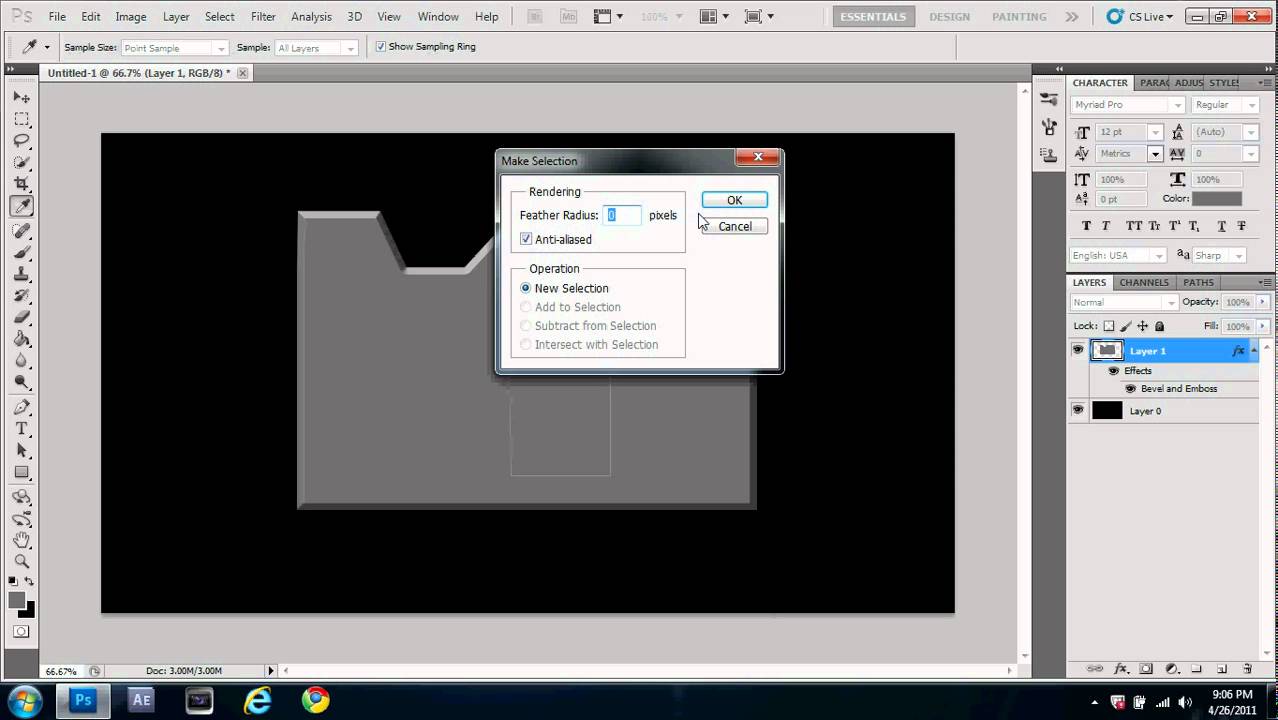1278x720 pixels.
Task: Click the Create new layer icon
Action: coord(1222,669)
